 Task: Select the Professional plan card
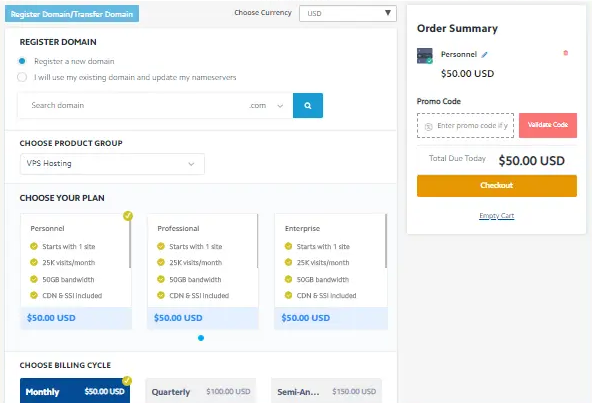click(203, 272)
